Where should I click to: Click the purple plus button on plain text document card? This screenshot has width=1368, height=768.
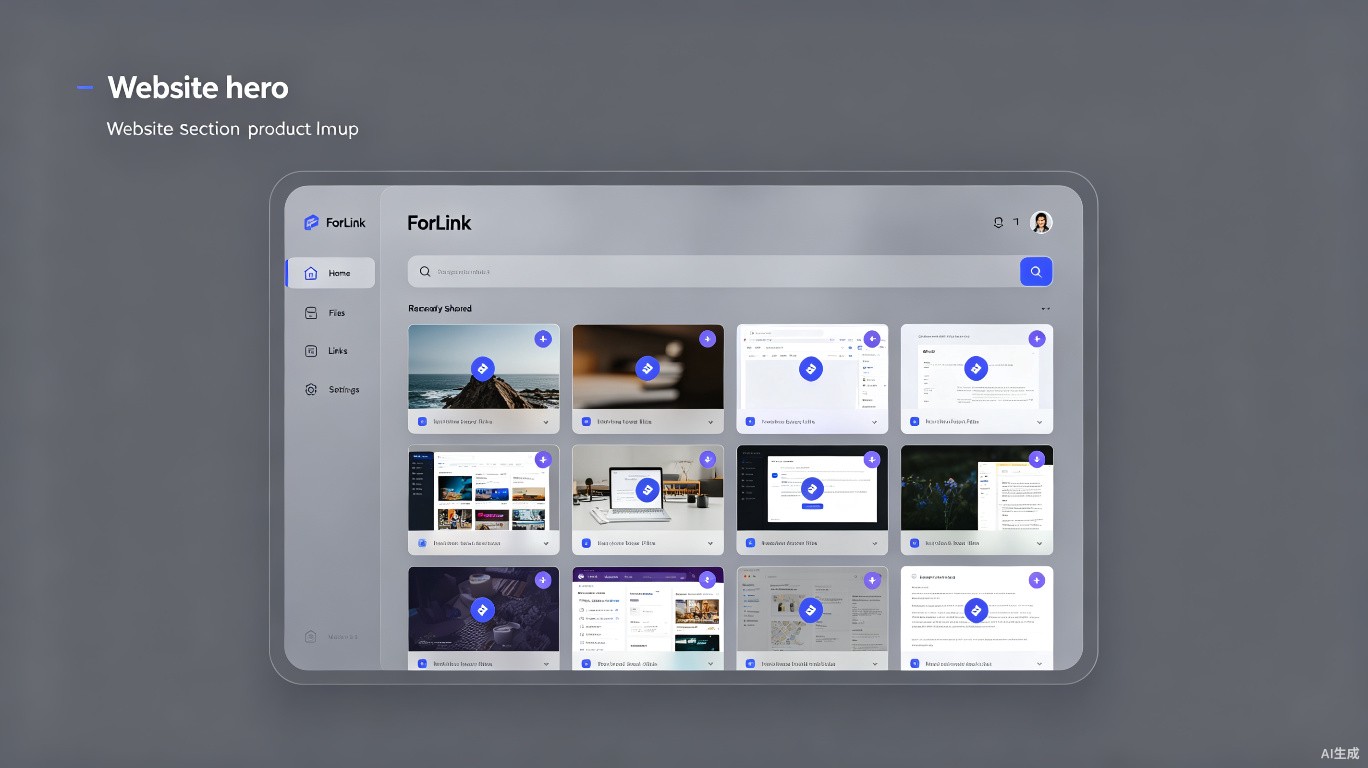tap(1036, 580)
